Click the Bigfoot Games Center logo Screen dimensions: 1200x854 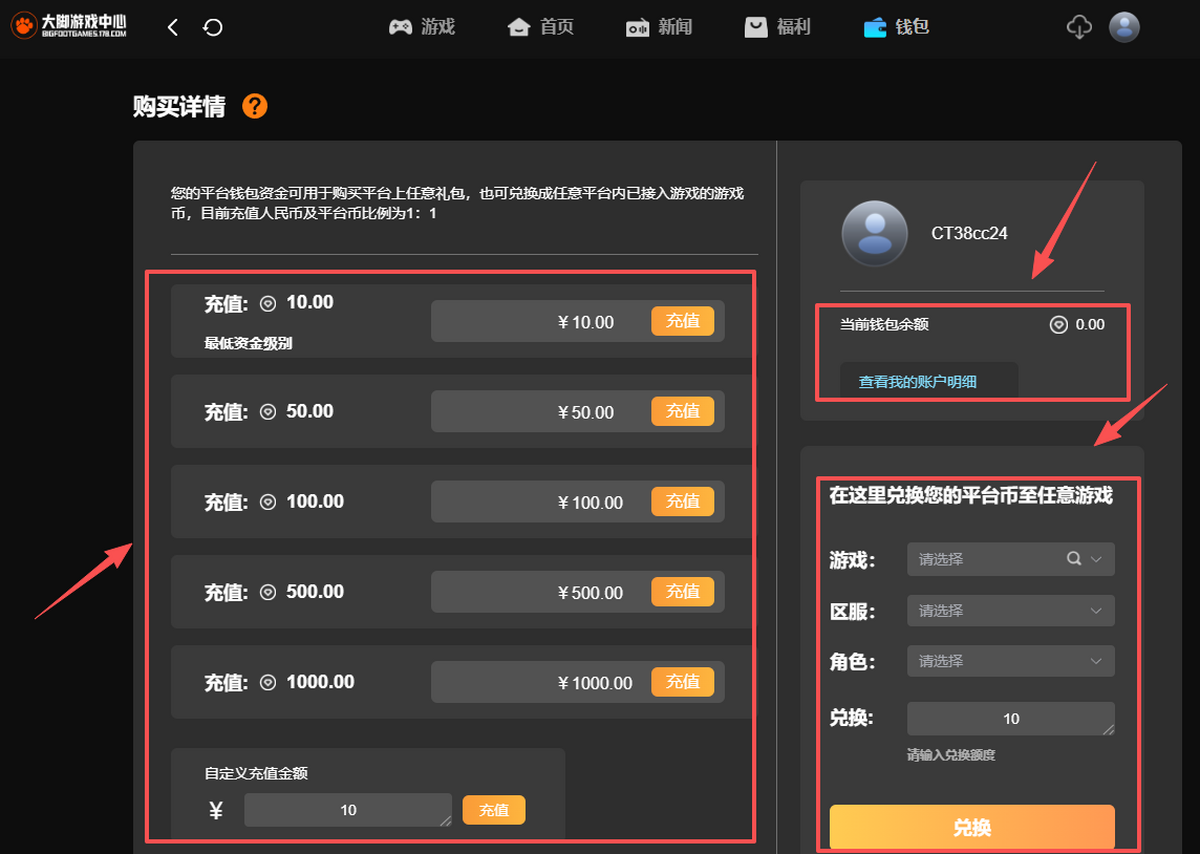[69, 27]
